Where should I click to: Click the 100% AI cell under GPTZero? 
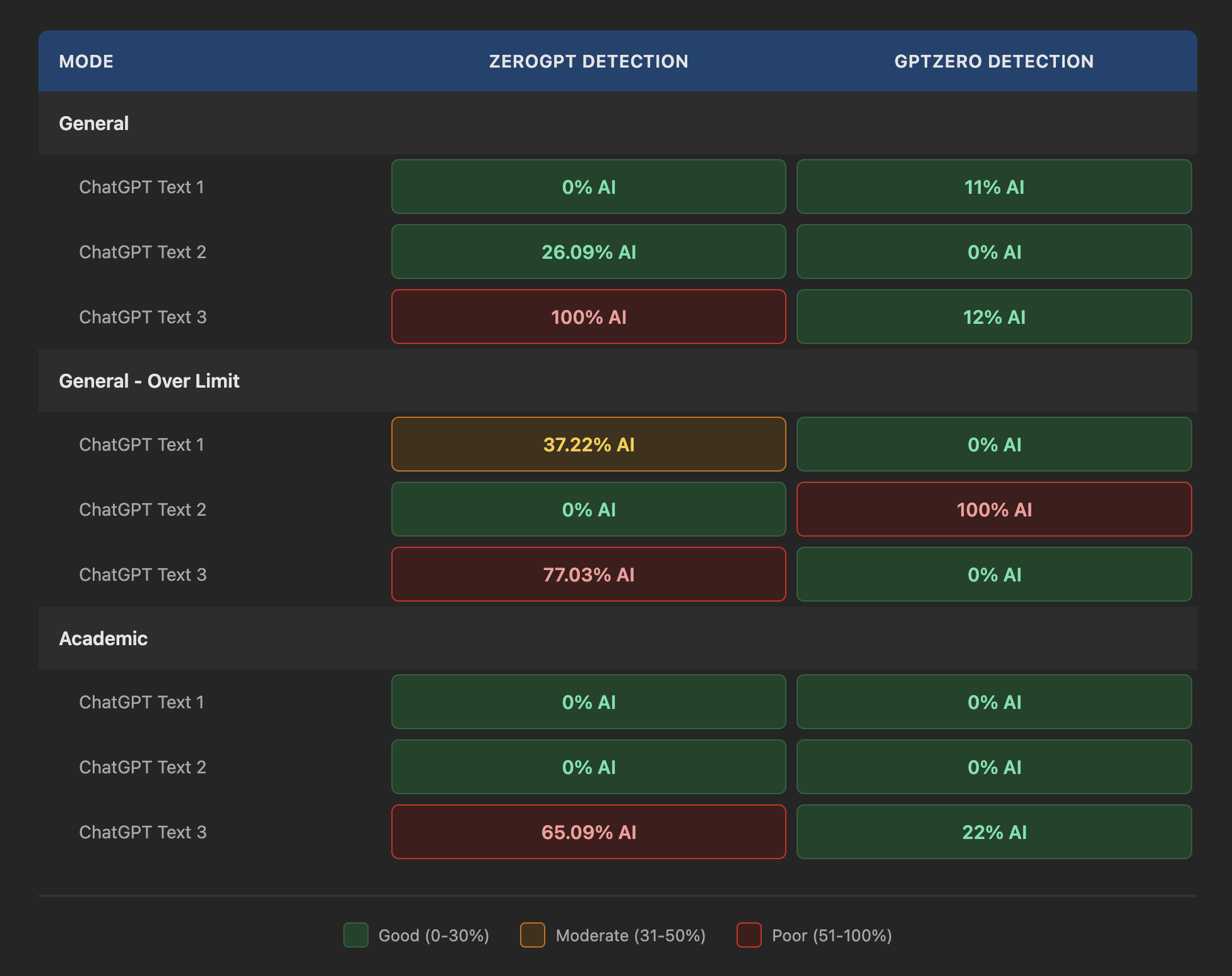pyautogui.click(x=993, y=509)
